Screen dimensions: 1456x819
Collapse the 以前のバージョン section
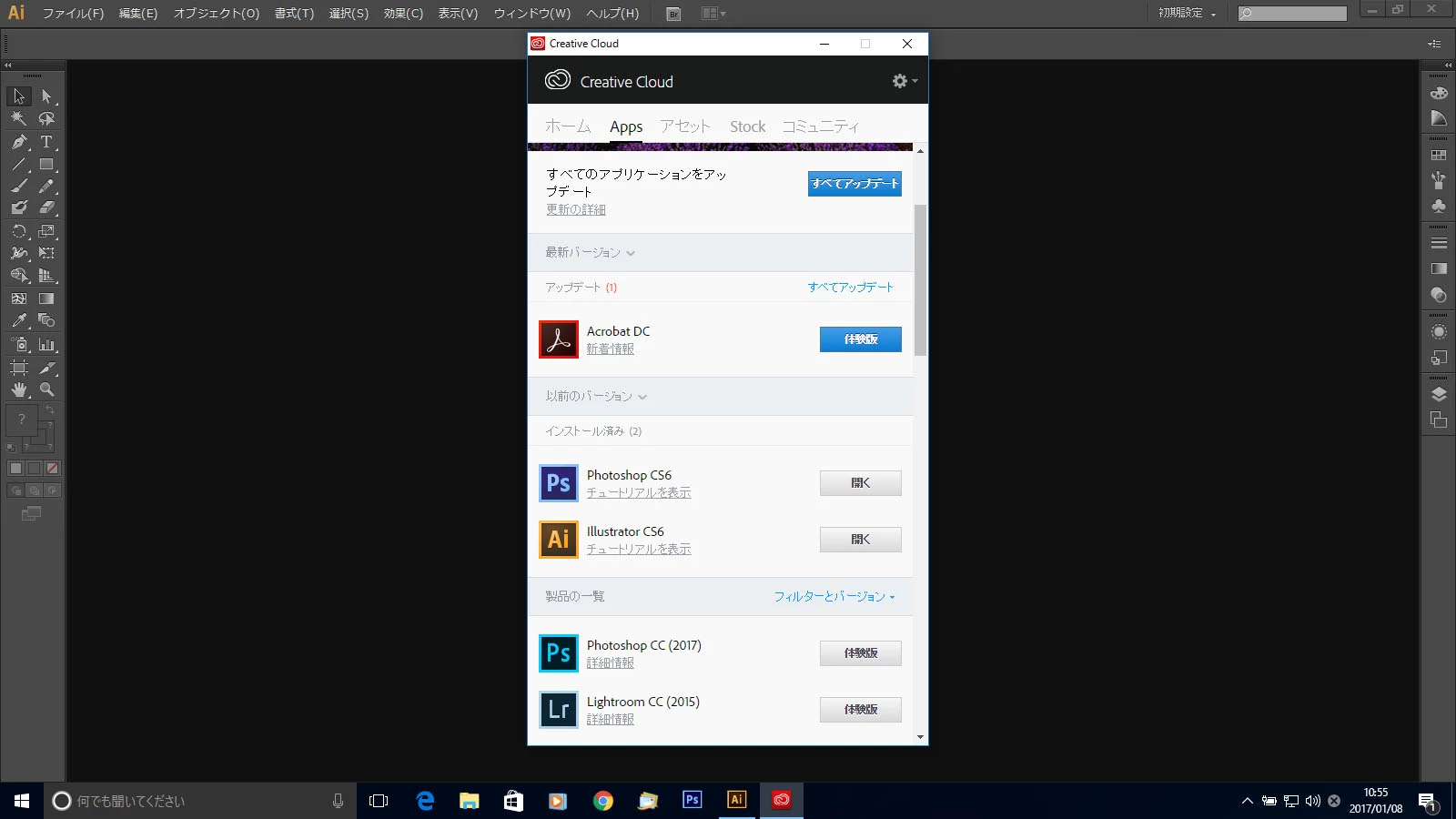pyautogui.click(x=642, y=397)
